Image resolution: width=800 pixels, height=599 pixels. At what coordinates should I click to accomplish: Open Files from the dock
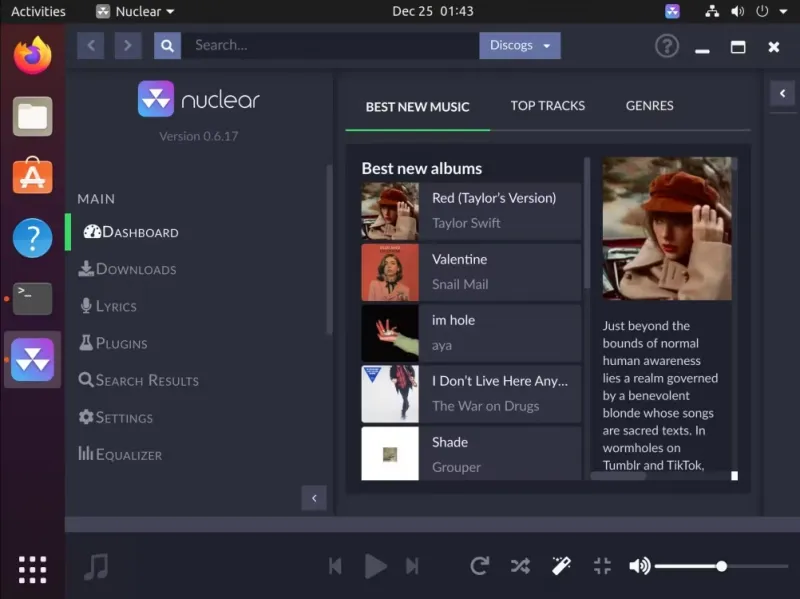tap(33, 116)
